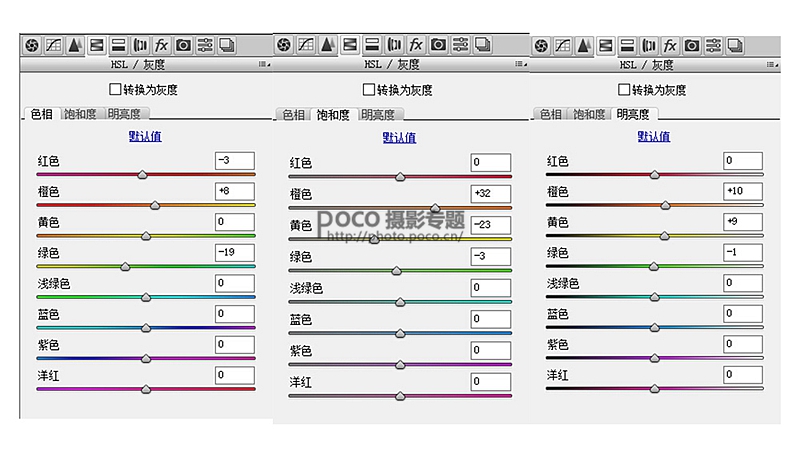Open the HSL panel flyout menu in the Saturation panel
Viewport: 800px width, 458px height.
click(x=520, y=64)
